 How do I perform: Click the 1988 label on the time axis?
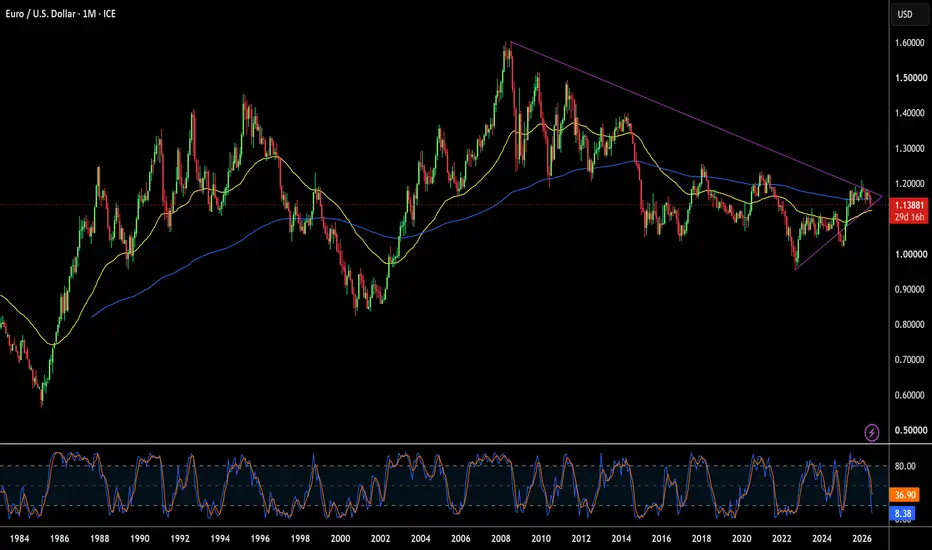coord(99,539)
